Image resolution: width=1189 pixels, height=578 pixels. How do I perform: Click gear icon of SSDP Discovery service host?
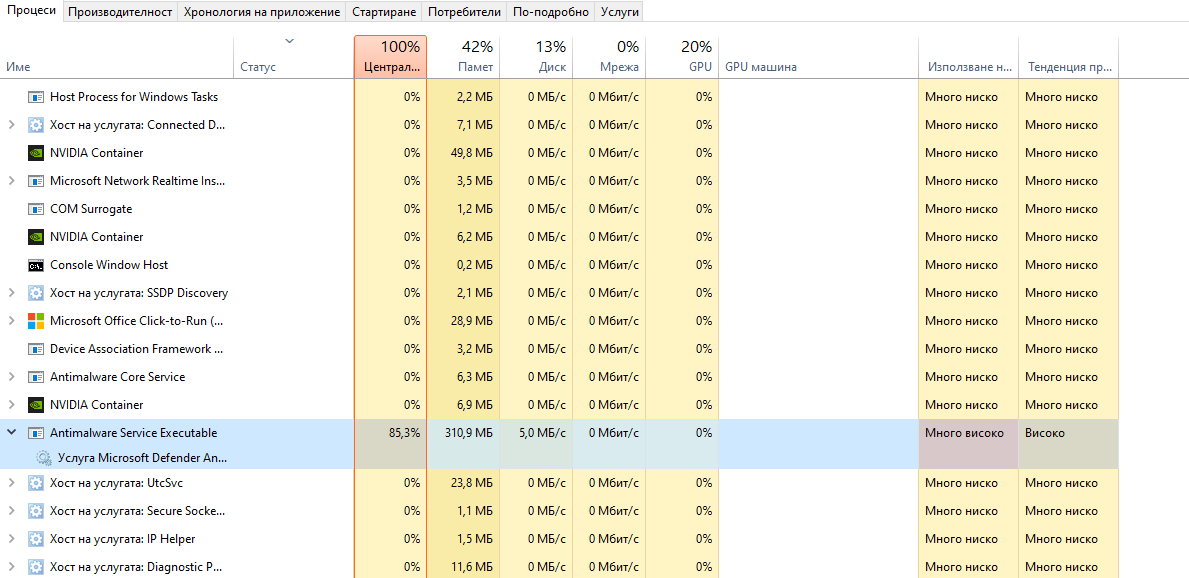point(36,293)
